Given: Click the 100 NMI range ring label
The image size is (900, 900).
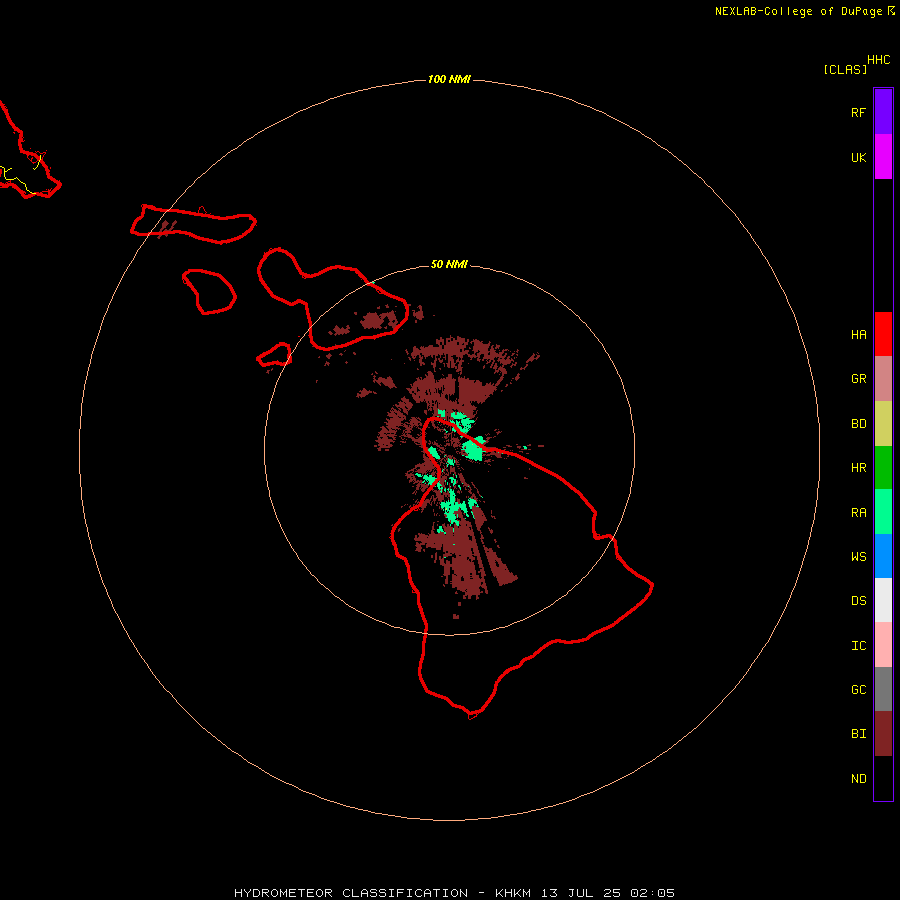Looking at the screenshot, I should point(449,79).
